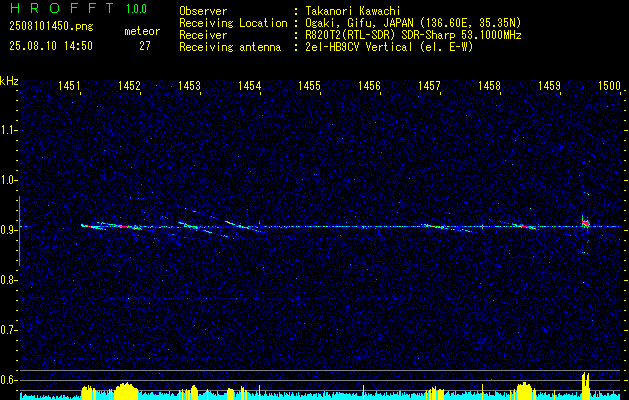
Task: Click the 1459 time axis label
Action: 550,86
